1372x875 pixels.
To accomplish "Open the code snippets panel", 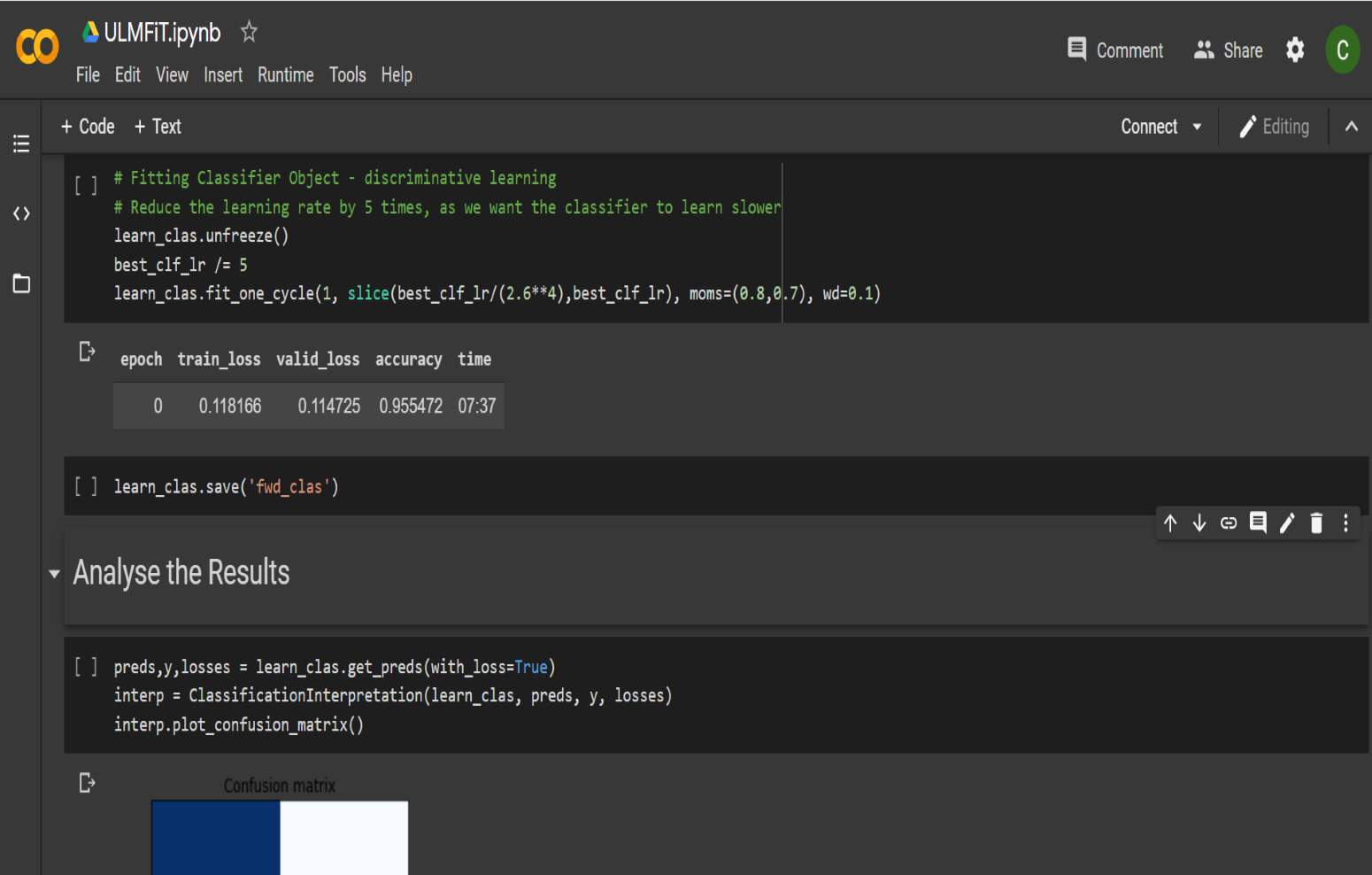I will [x=21, y=213].
